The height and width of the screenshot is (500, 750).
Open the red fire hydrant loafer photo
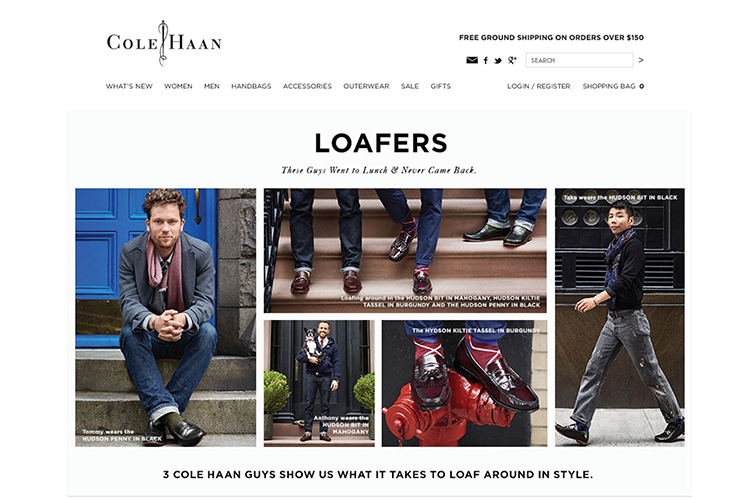click(464, 383)
